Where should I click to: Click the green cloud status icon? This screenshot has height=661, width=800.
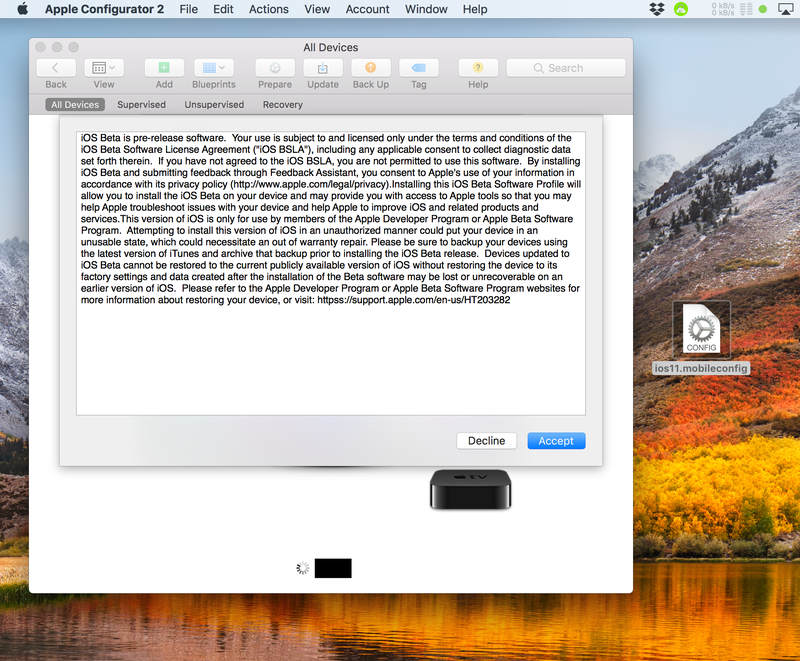[681, 9]
